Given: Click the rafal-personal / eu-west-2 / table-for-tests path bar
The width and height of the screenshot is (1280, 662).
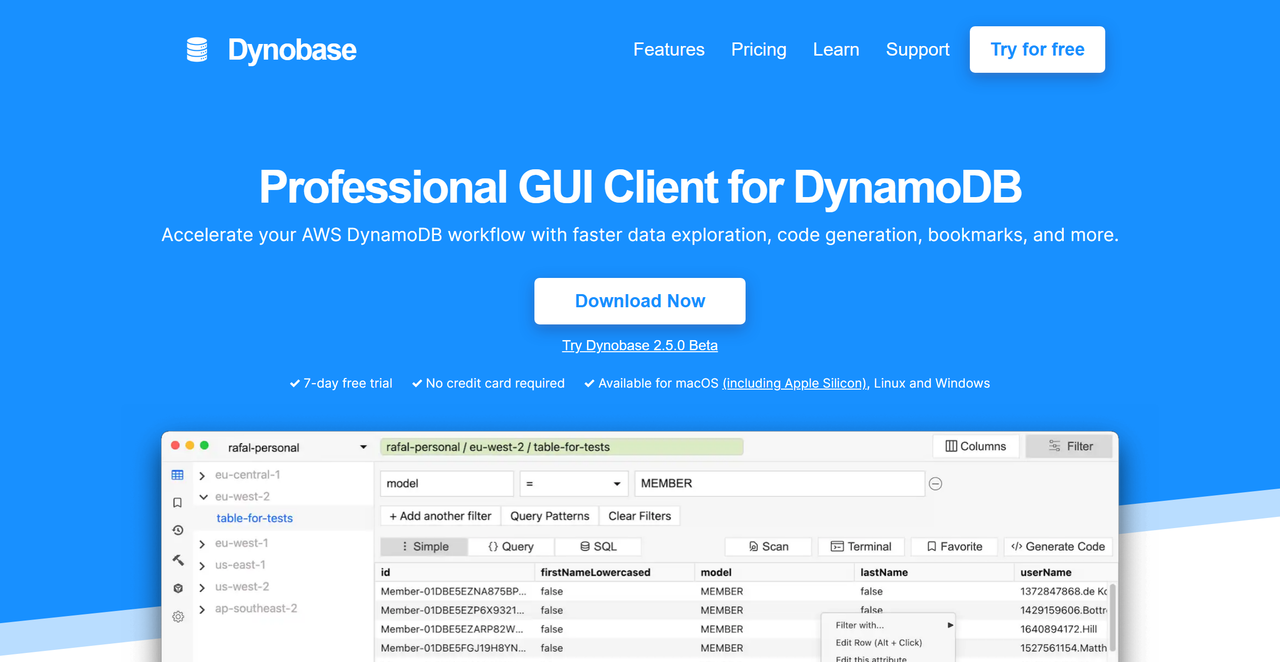Looking at the screenshot, I should [x=562, y=447].
